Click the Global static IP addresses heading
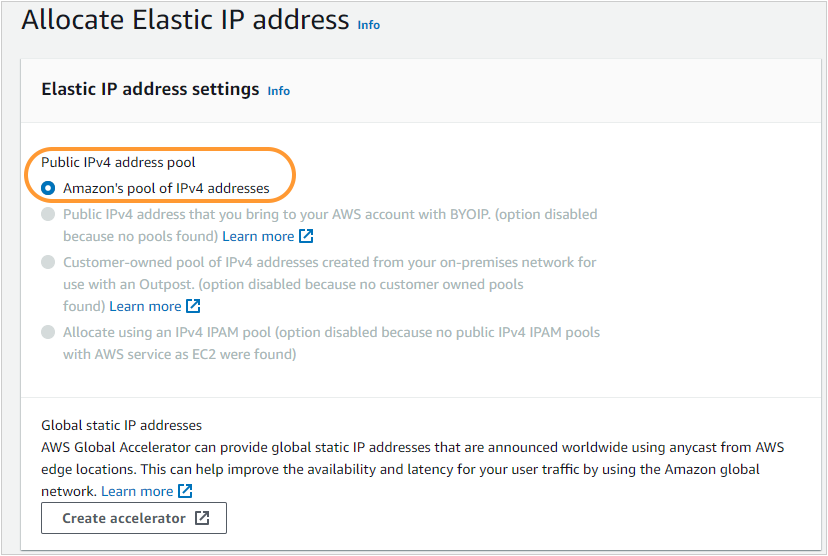 121,425
